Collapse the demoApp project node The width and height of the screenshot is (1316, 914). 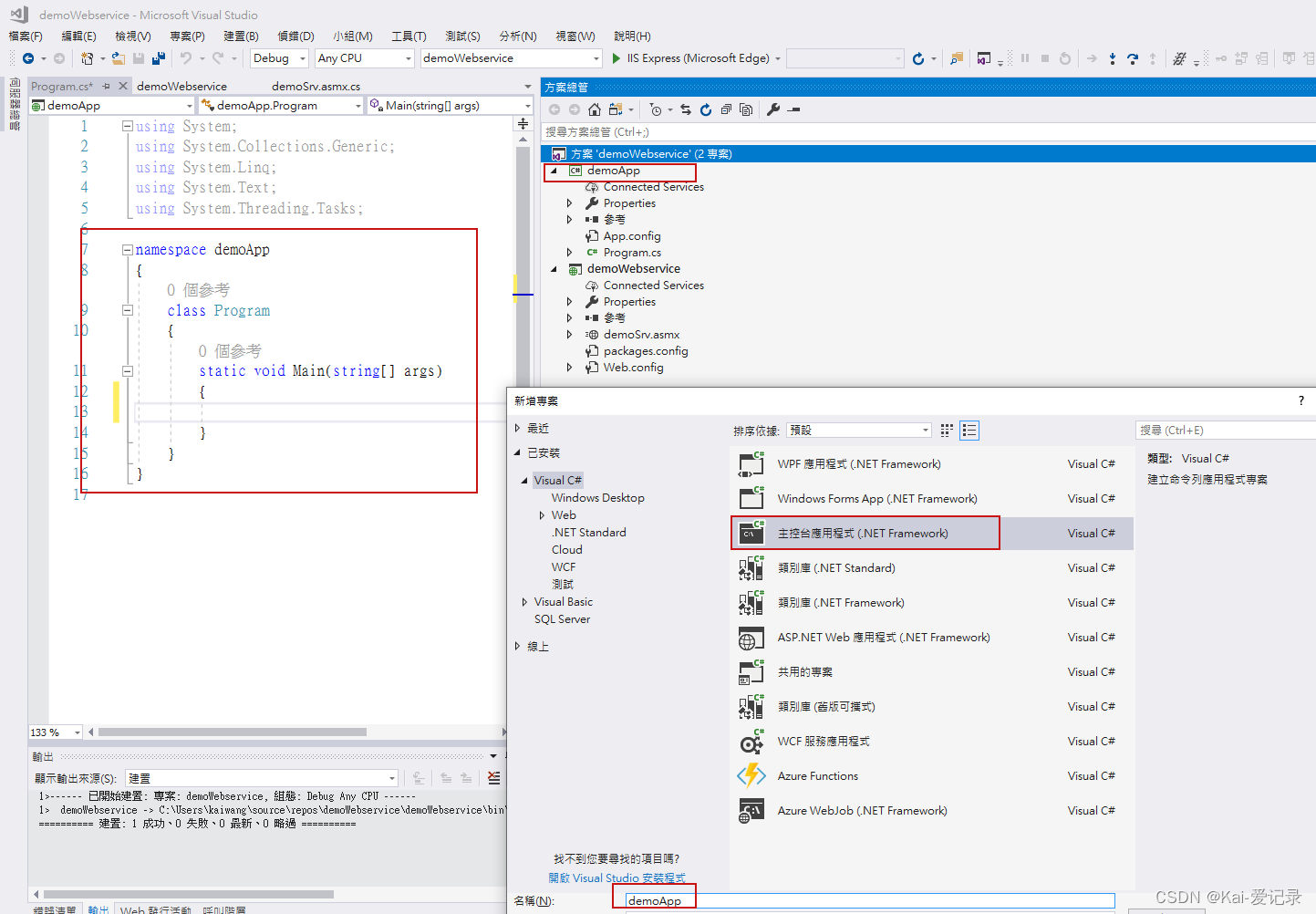554,171
